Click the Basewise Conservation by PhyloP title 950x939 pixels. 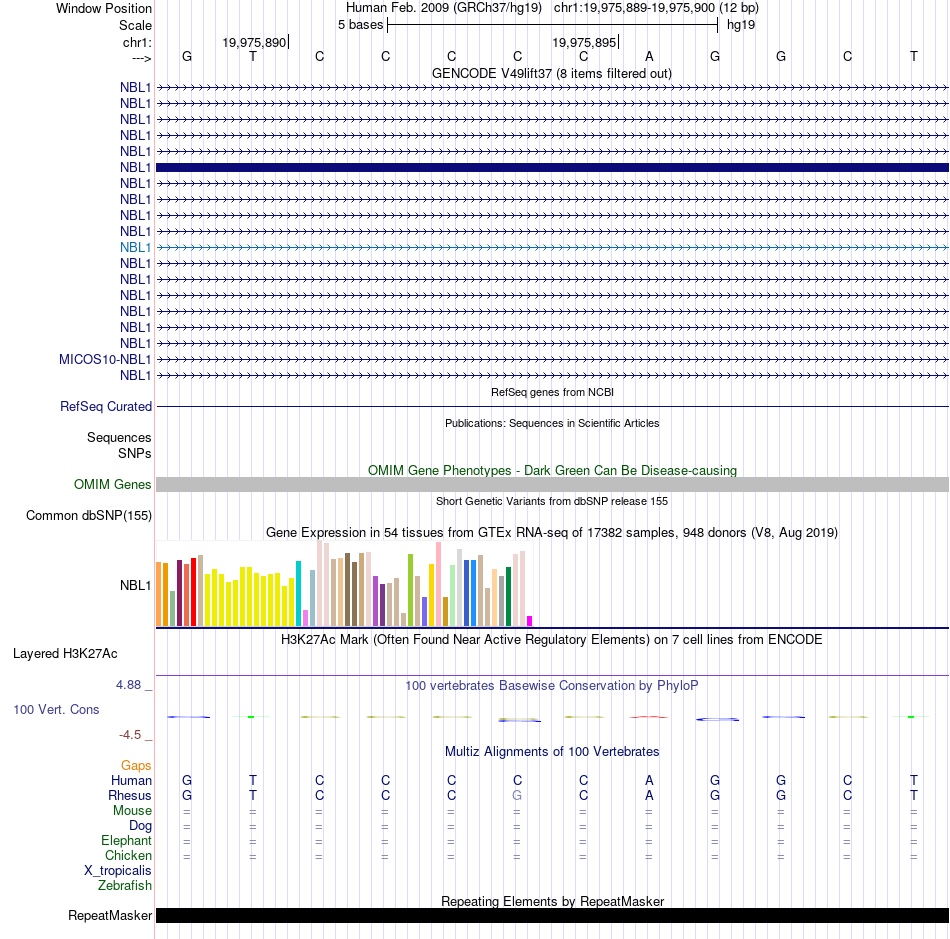point(551,686)
